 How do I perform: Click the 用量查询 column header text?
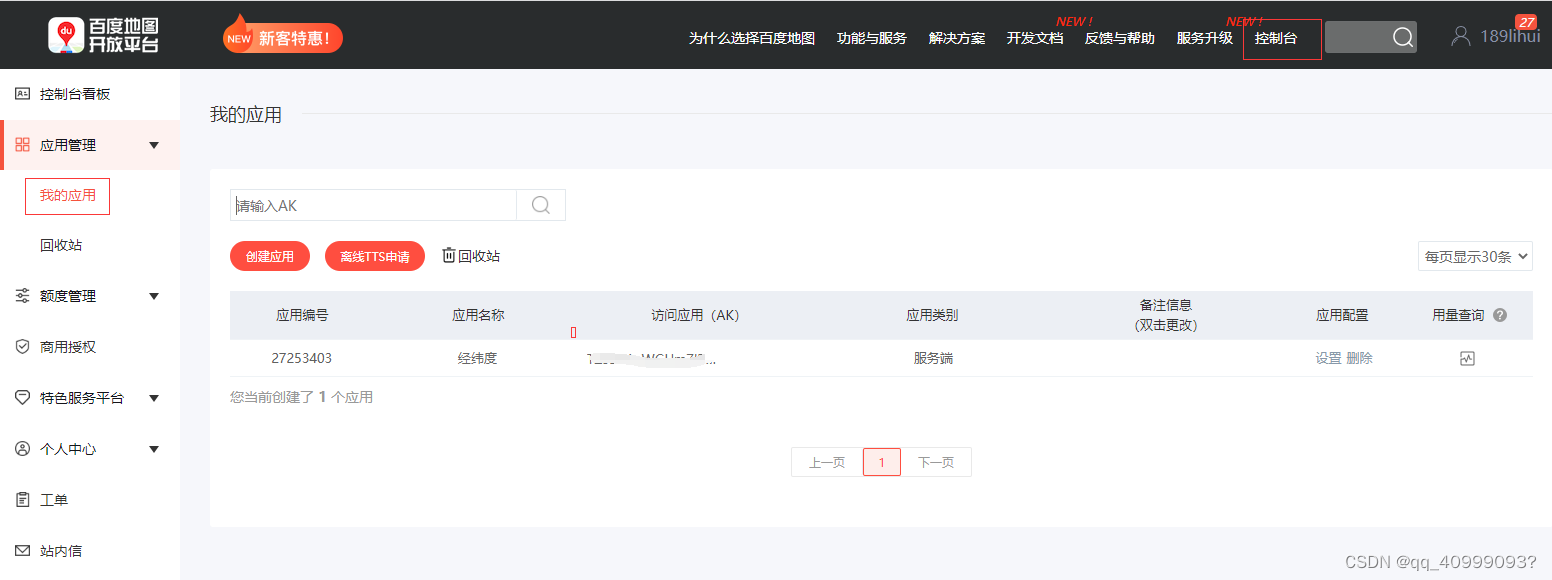(1458, 315)
